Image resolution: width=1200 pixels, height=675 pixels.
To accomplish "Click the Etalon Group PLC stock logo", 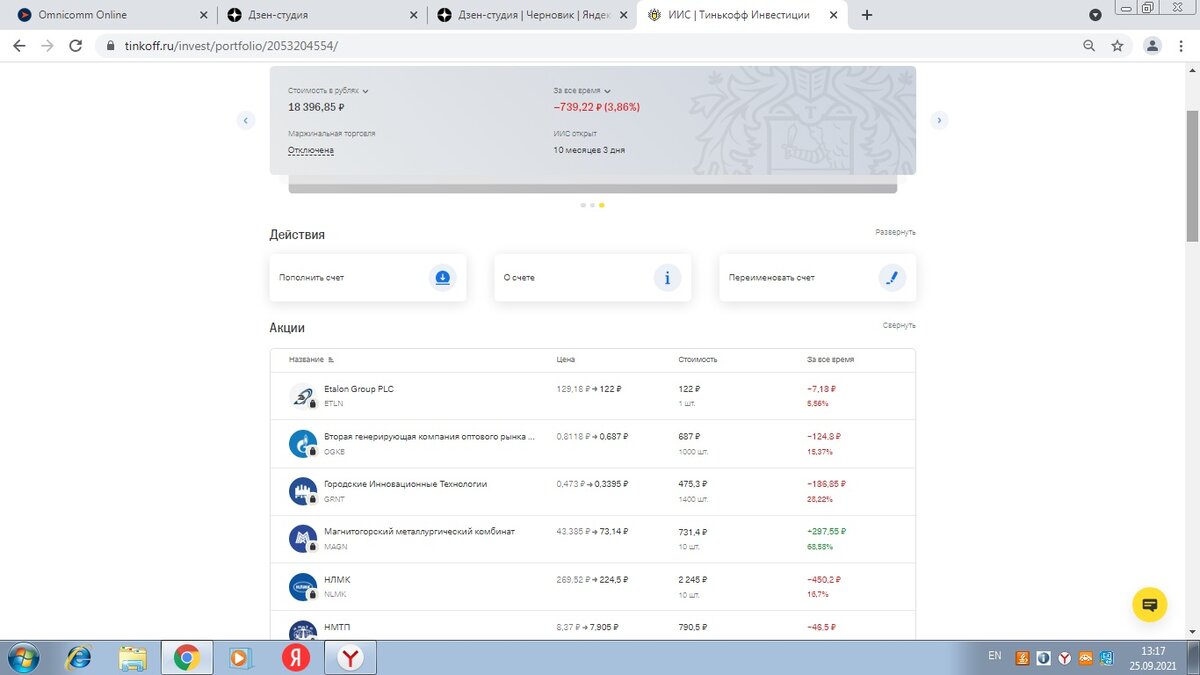I will pos(303,396).
